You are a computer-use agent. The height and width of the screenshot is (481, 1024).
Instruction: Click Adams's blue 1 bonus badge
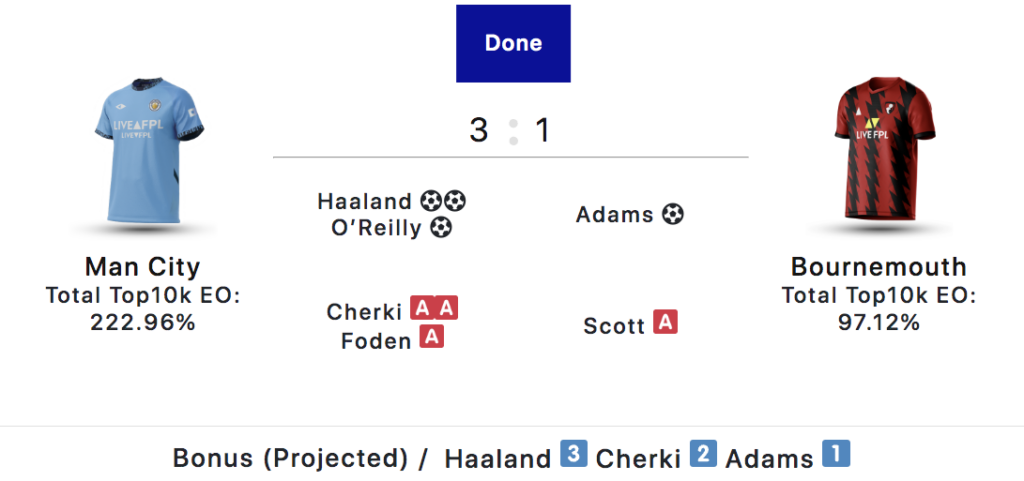[x=836, y=454]
